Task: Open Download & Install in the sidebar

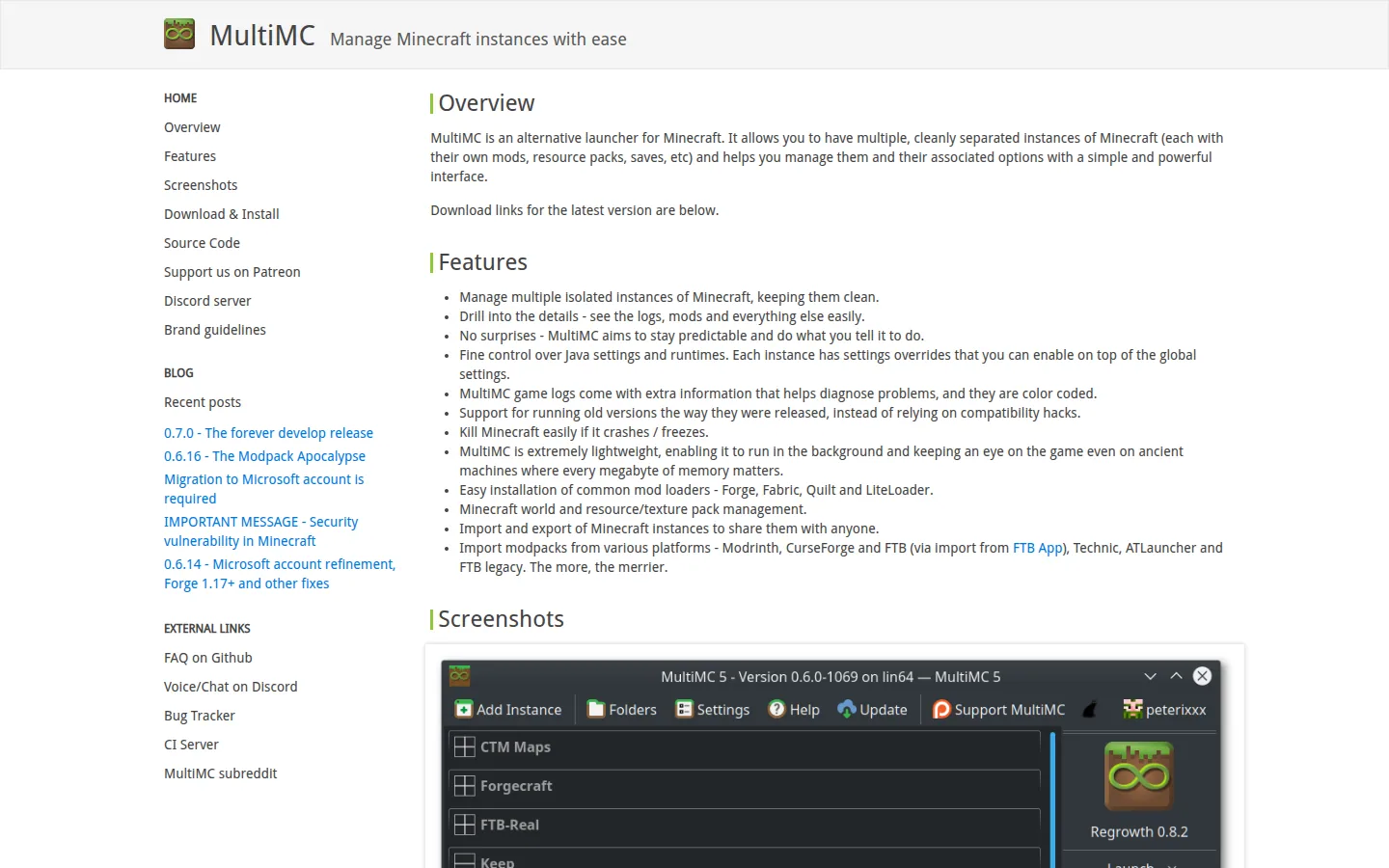Action: coord(222,214)
